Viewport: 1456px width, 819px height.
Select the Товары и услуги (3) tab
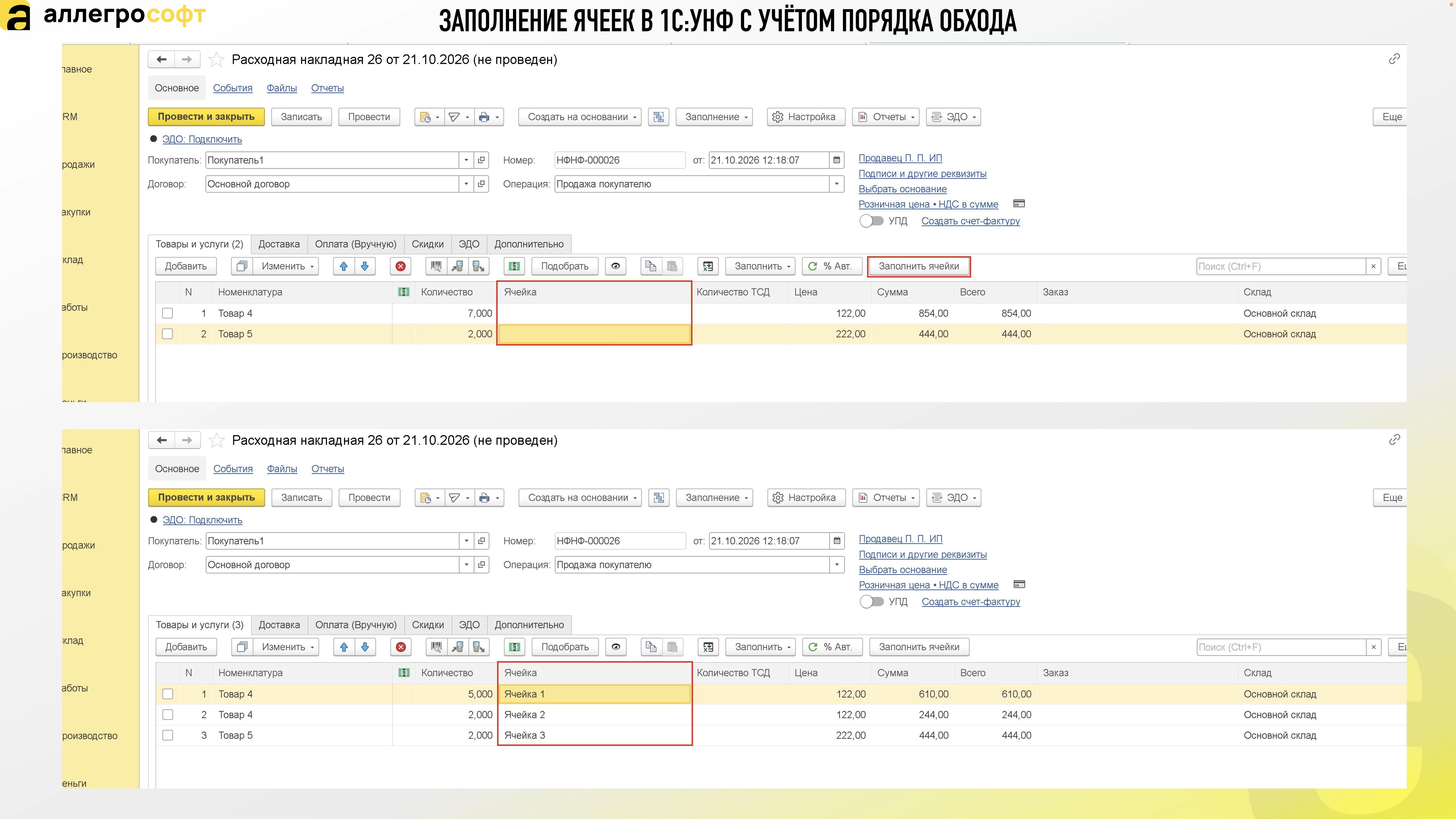pyautogui.click(x=200, y=625)
